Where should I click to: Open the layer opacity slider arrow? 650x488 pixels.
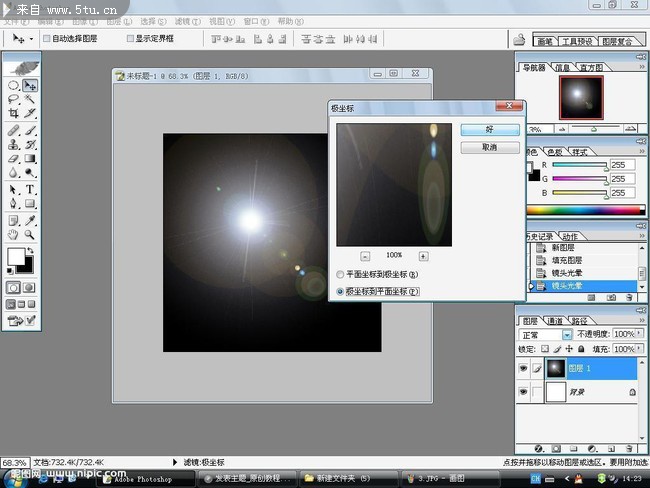[640, 334]
